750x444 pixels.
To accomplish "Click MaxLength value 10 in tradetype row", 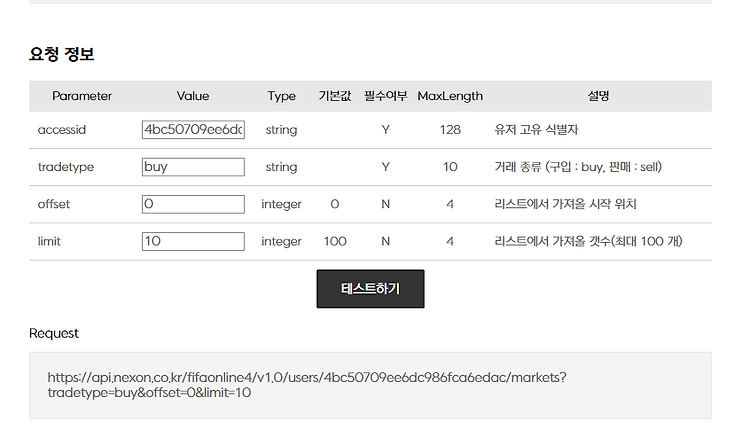I will tap(450, 167).
